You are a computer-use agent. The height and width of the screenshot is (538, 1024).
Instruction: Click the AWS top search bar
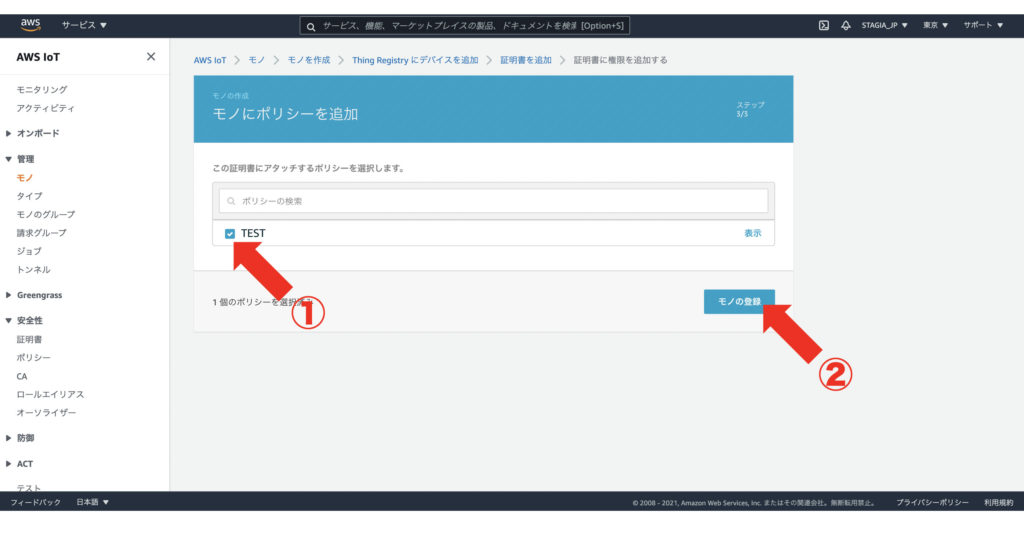click(x=465, y=25)
